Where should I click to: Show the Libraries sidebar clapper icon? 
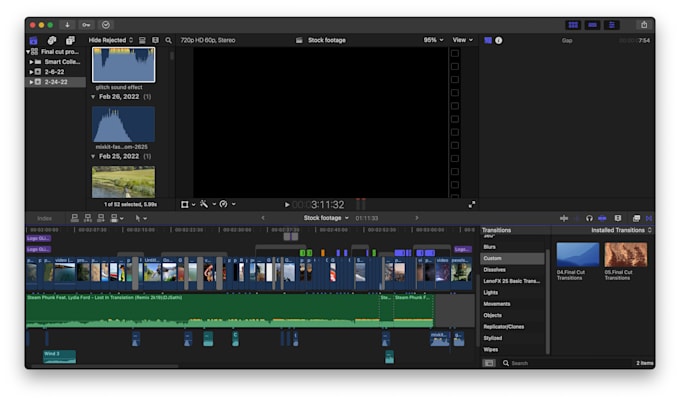[33, 40]
